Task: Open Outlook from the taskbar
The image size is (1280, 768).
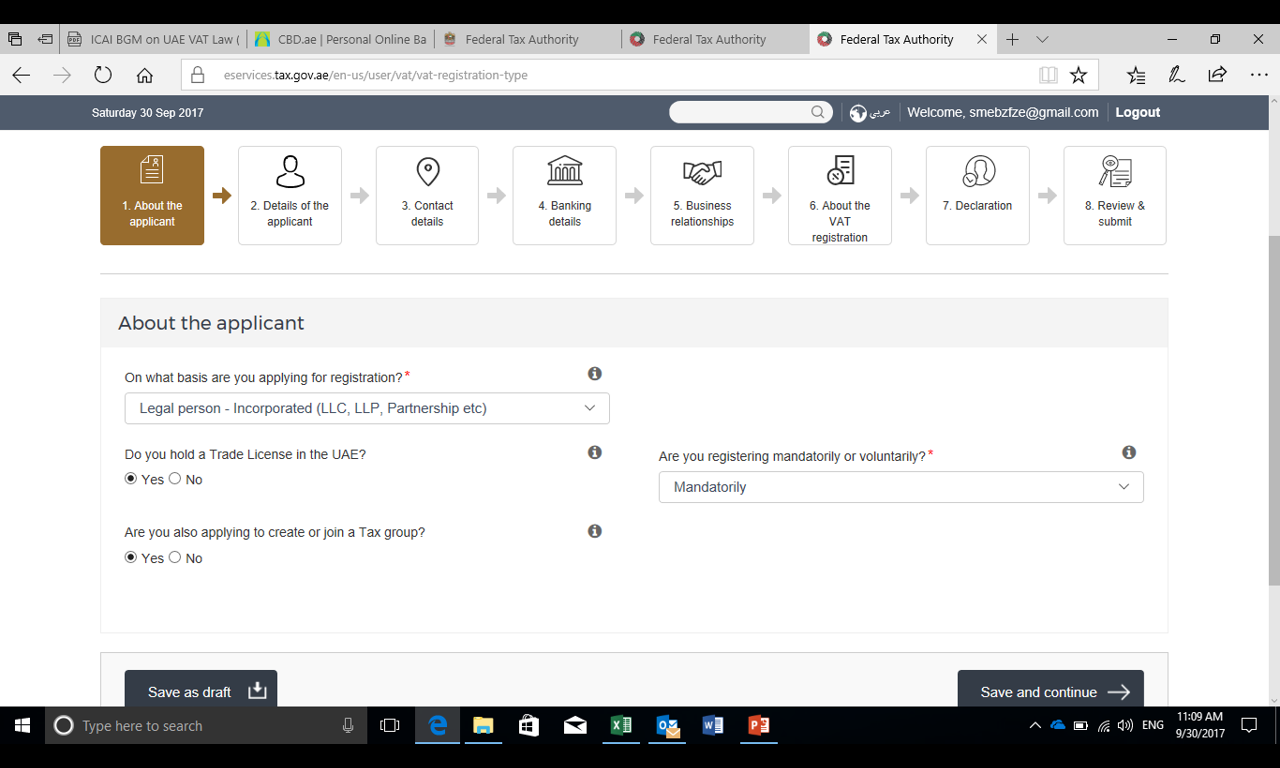Action: [667, 726]
